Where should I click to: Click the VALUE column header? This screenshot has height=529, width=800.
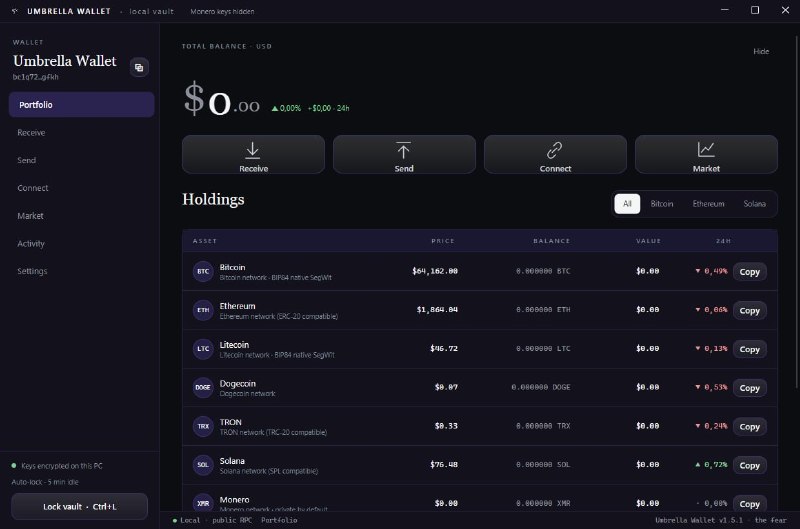(x=648, y=241)
